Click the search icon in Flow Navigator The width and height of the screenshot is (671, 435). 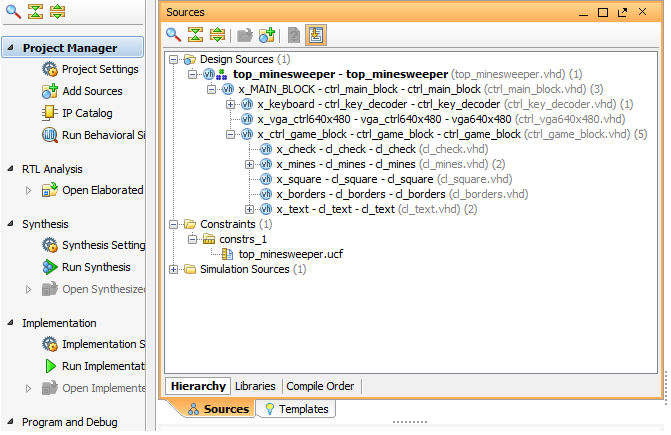pyautogui.click(x=13, y=11)
